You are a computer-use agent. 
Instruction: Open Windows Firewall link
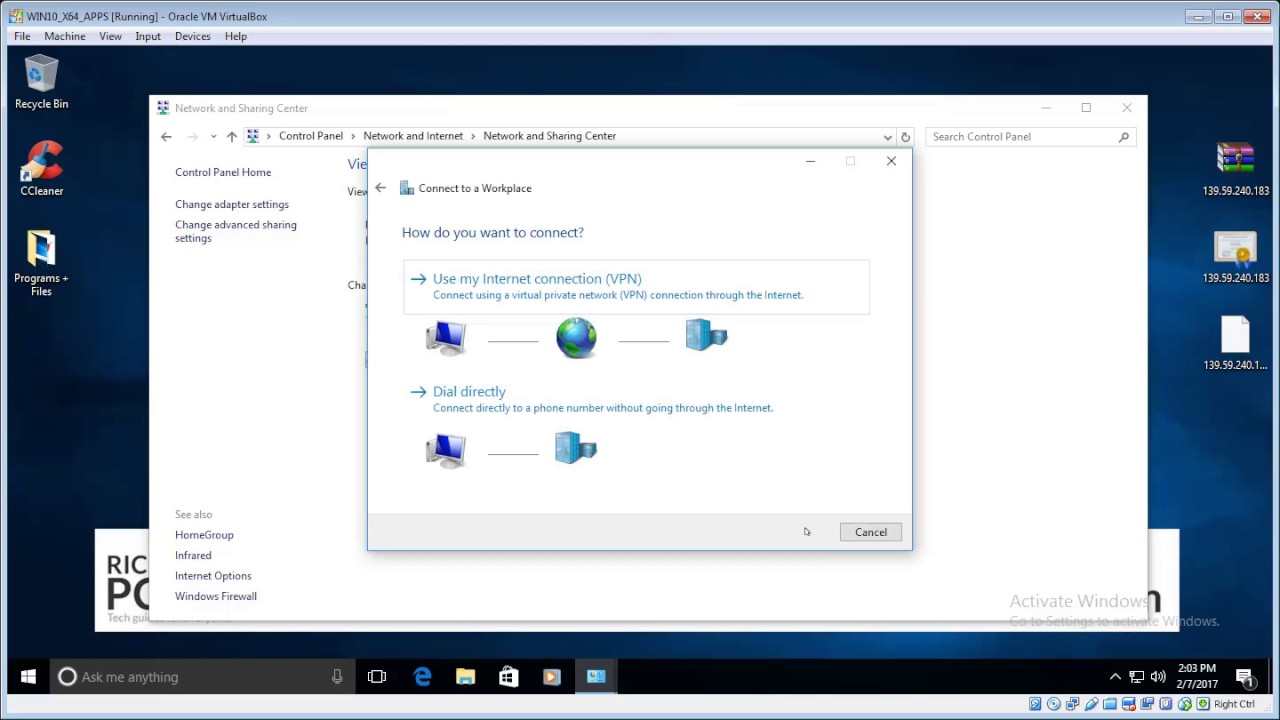pos(216,596)
